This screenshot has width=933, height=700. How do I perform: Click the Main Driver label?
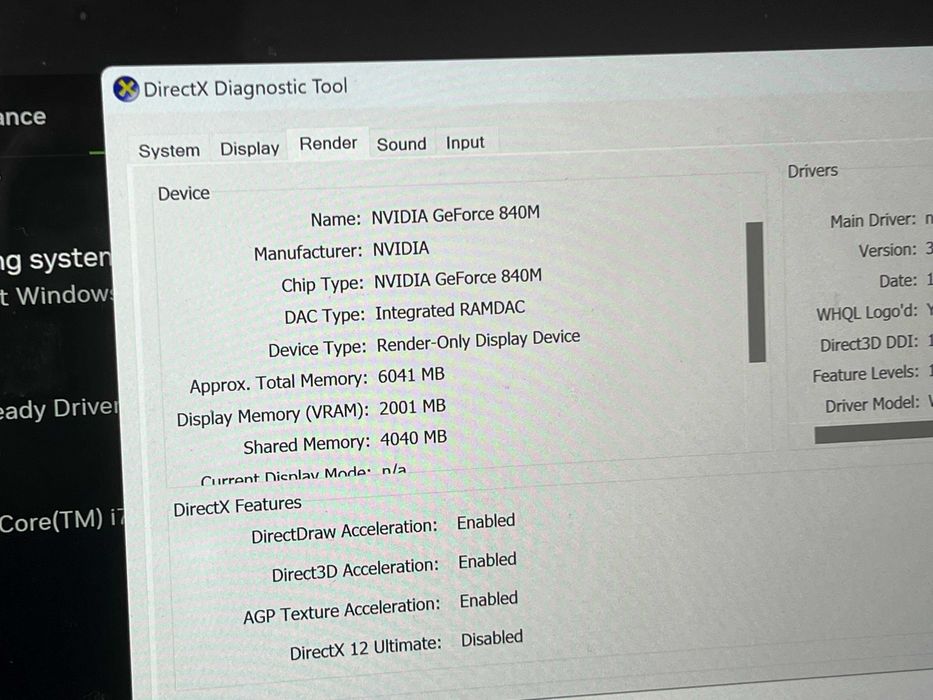pyautogui.click(x=873, y=221)
